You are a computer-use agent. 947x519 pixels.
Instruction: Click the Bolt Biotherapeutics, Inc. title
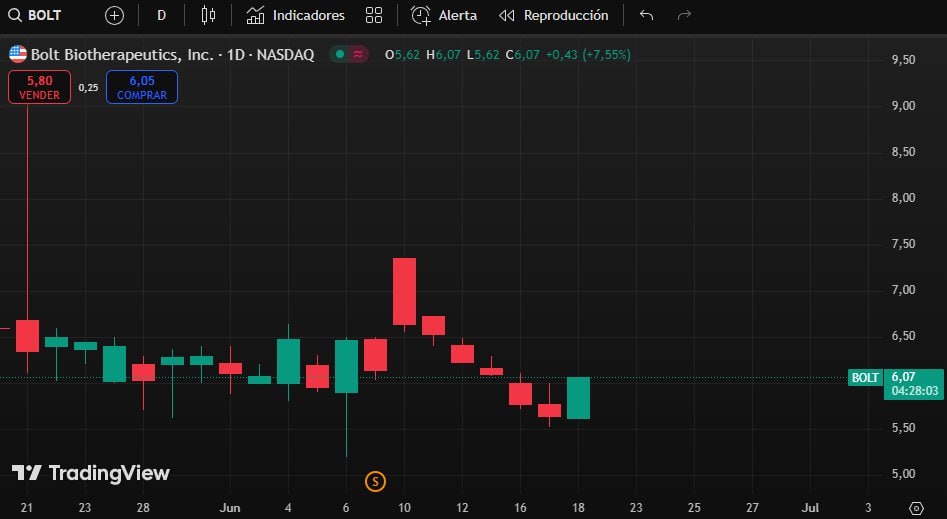[x=122, y=54]
